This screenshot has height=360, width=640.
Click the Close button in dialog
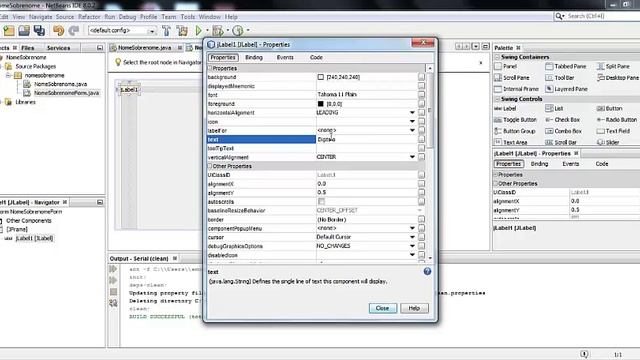coord(382,308)
